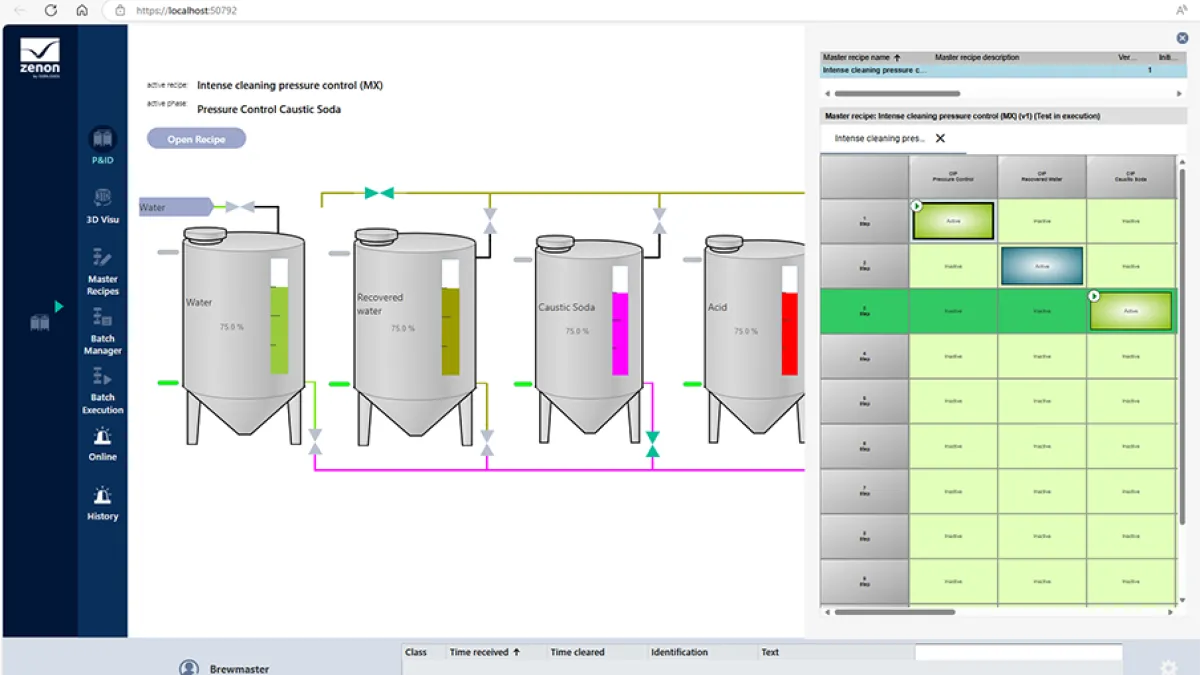Click the valve below the Water tank outlet

click(x=315, y=442)
